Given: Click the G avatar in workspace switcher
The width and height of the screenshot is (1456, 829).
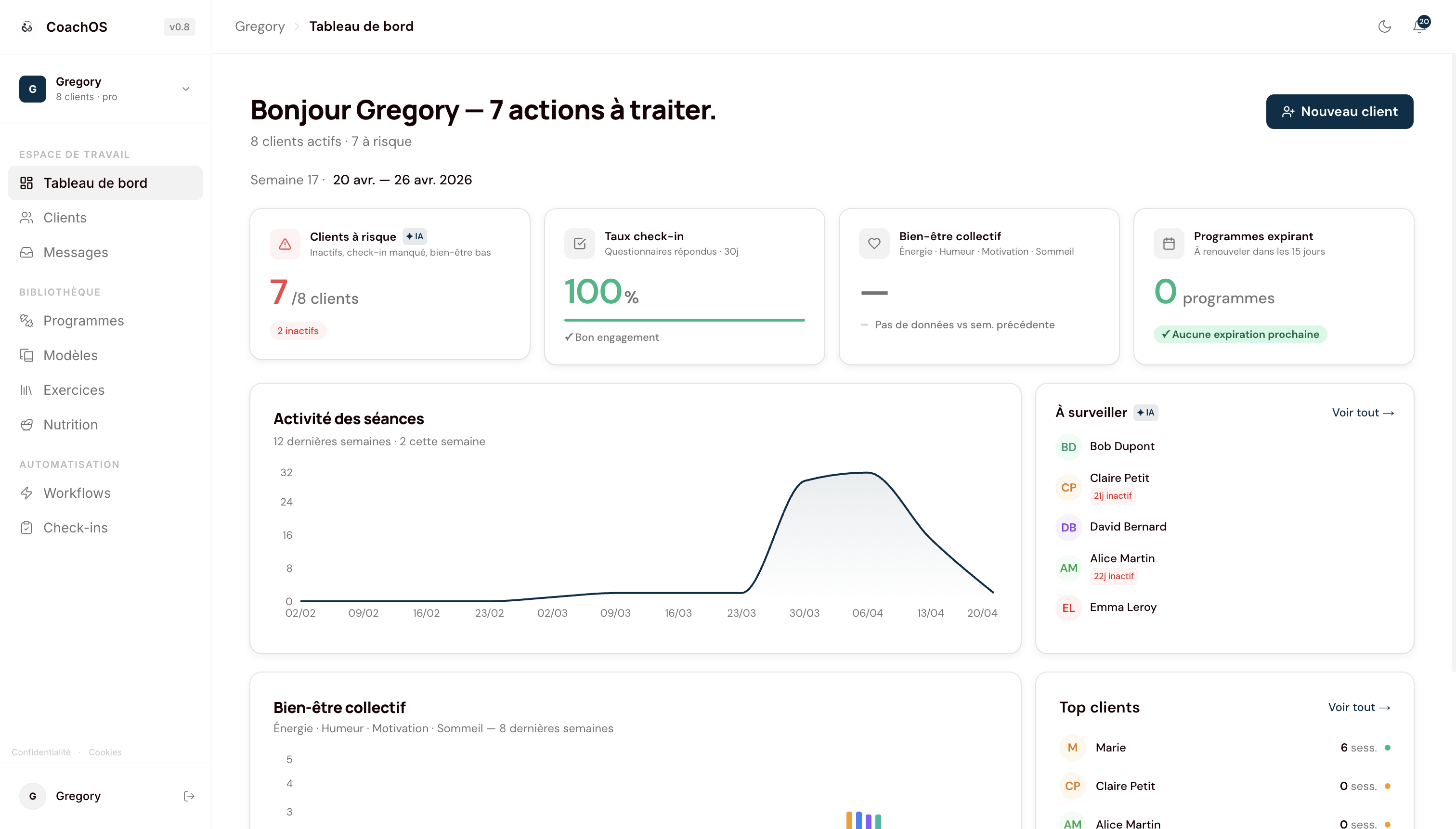Looking at the screenshot, I should (32, 89).
